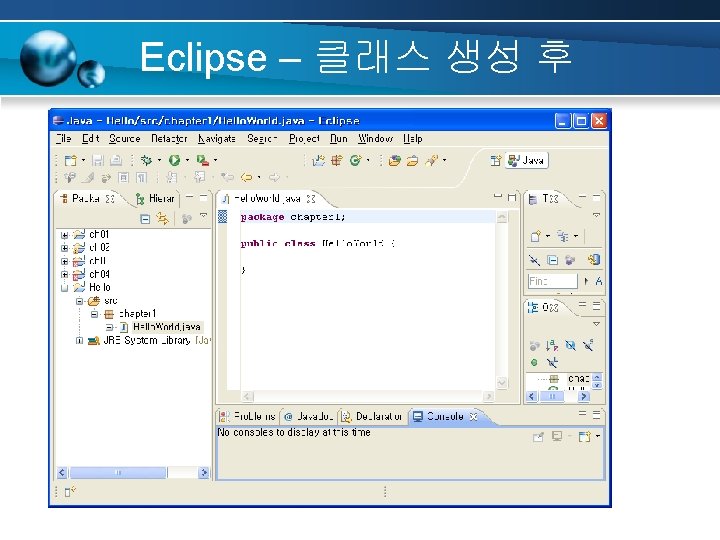Click the Search flashlight icon

[x=432, y=160]
